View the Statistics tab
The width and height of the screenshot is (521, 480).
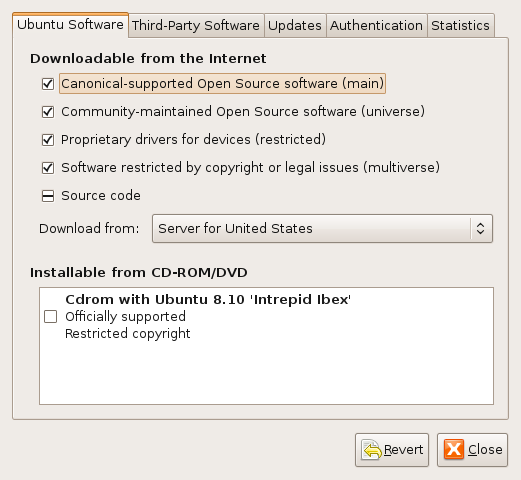point(461,26)
